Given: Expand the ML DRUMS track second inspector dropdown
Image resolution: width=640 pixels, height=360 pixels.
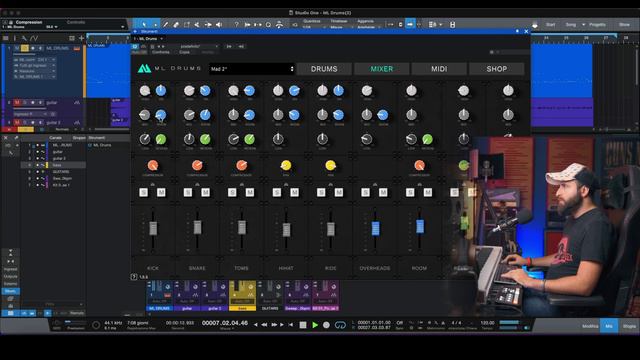Looking at the screenshot, I should (53, 65).
